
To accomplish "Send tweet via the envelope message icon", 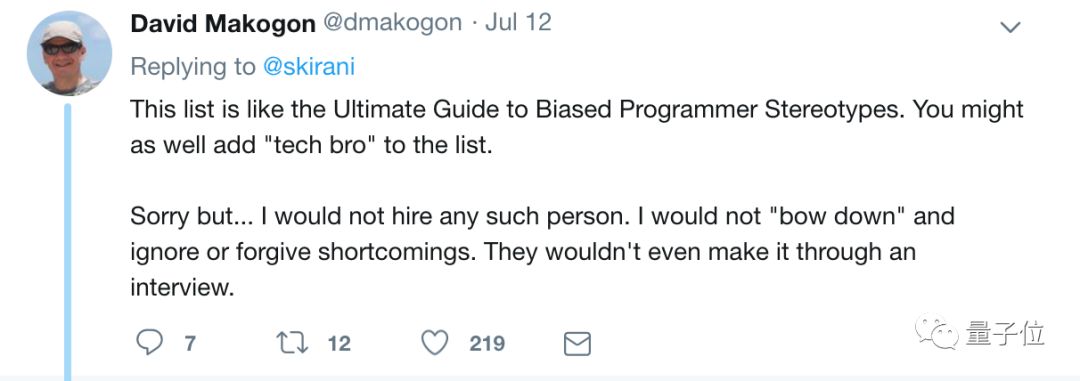I will pos(577,343).
